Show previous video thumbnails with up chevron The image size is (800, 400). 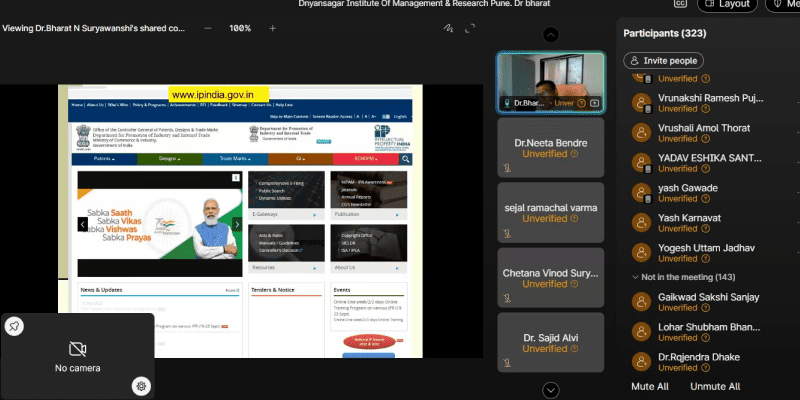[x=551, y=35]
